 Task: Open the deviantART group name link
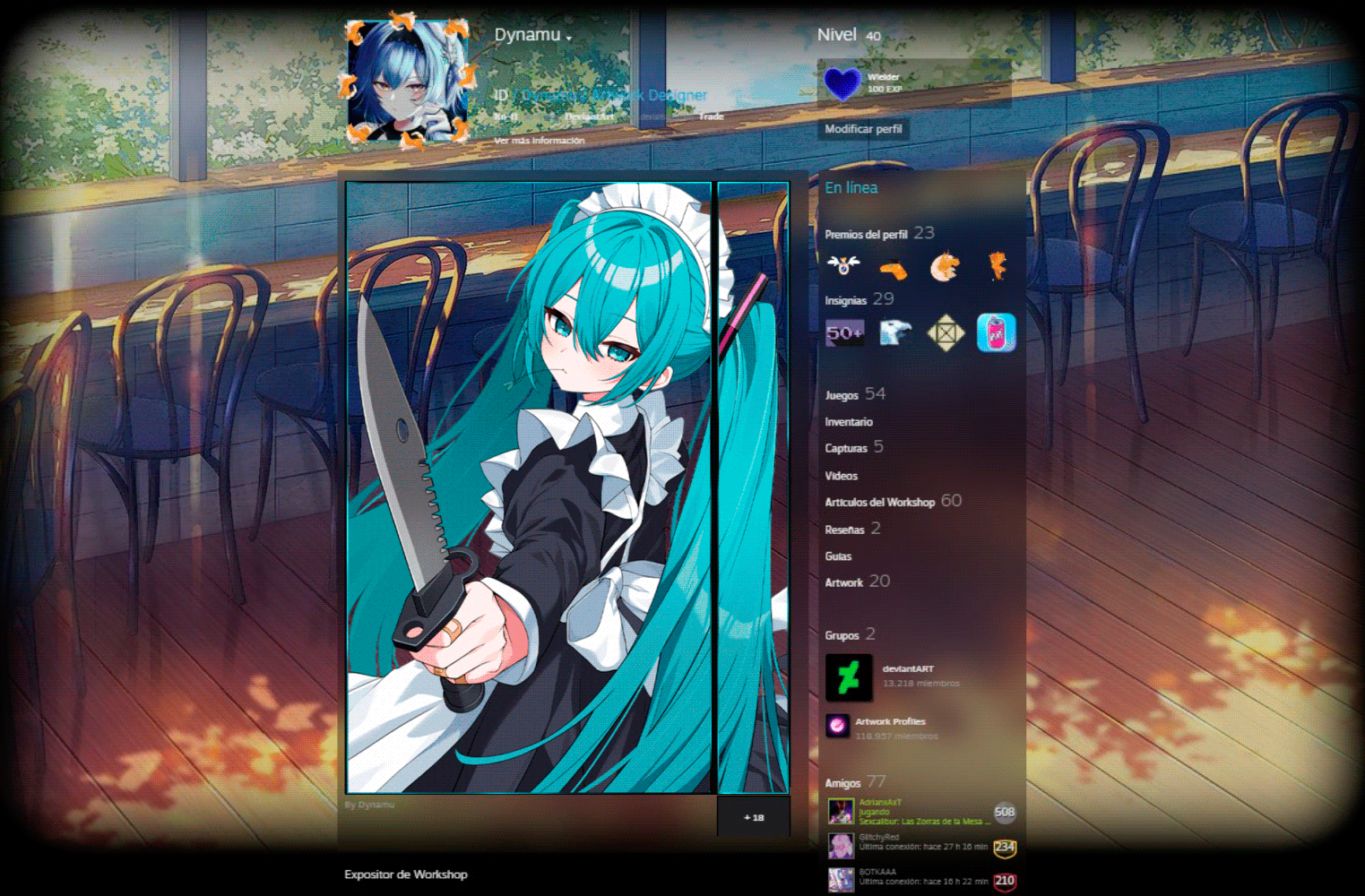tap(908, 669)
